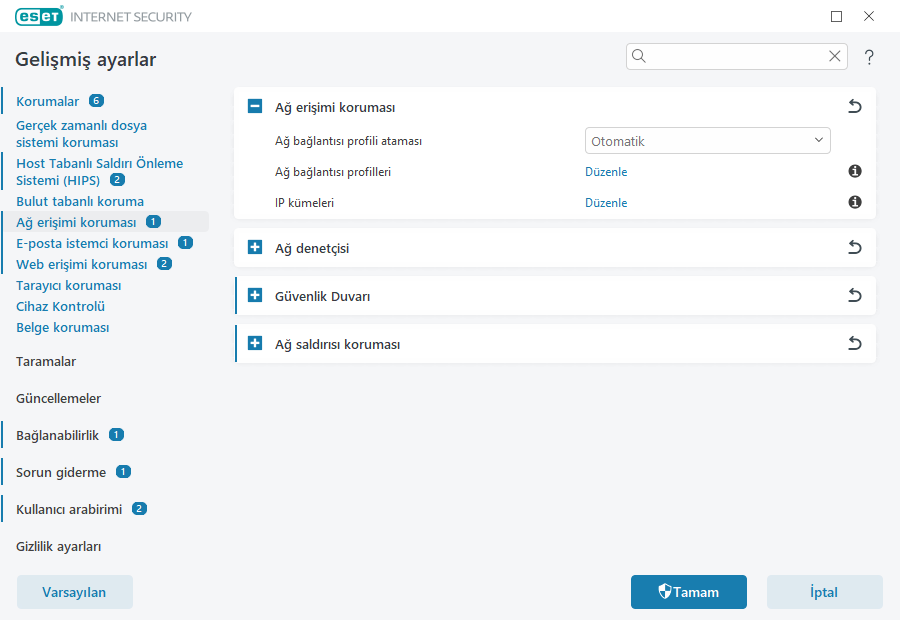The height and width of the screenshot is (620, 900).
Task: Confirm settings with Tamam
Action: (x=689, y=592)
